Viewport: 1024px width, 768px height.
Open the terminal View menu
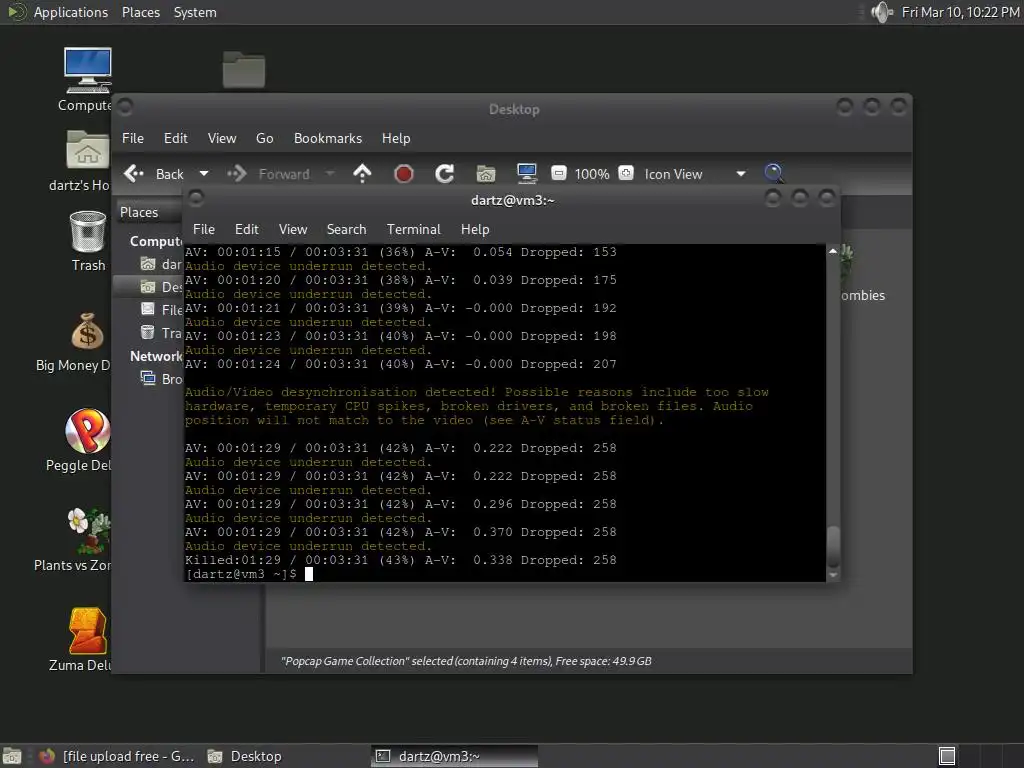pyautogui.click(x=293, y=229)
